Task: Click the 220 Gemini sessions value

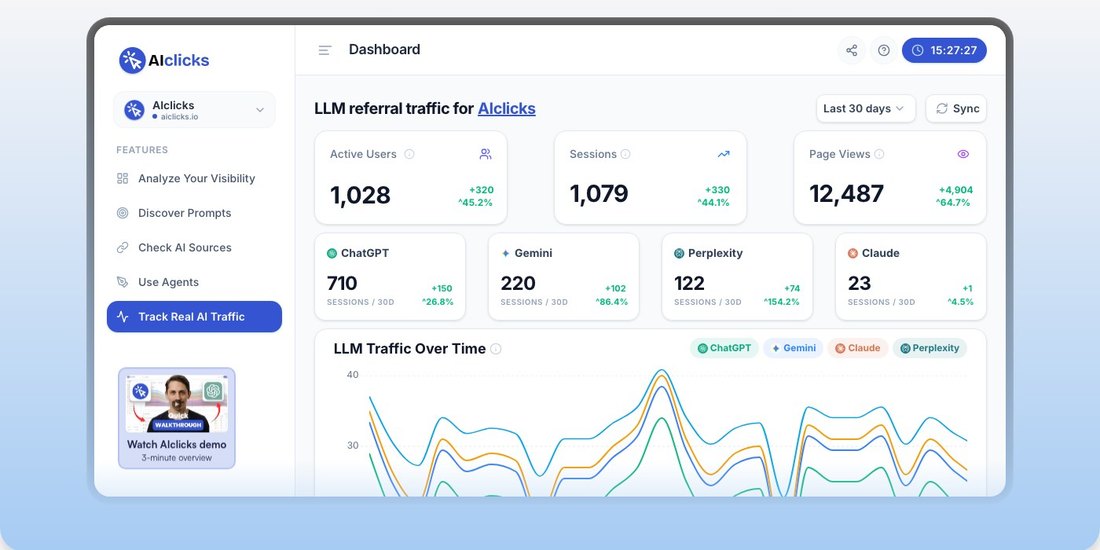Action: [x=518, y=283]
